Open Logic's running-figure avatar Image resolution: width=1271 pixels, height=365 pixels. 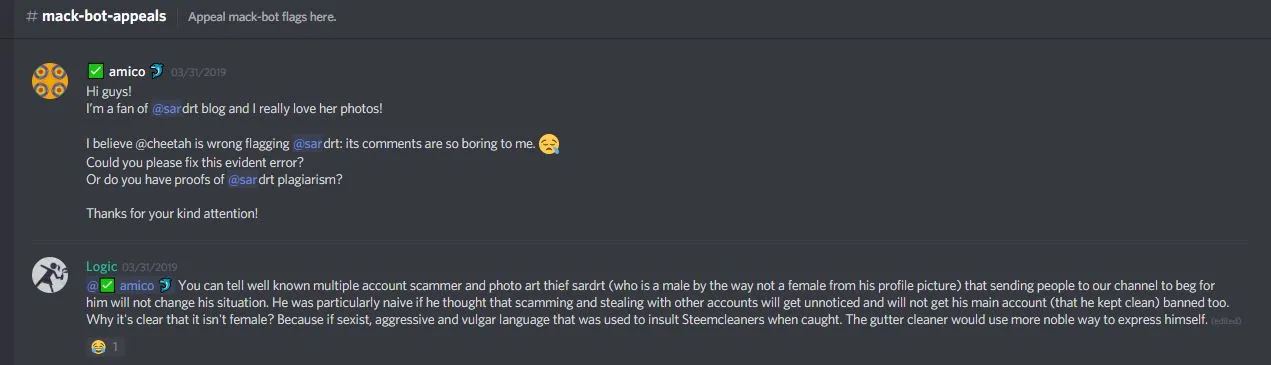[50, 274]
